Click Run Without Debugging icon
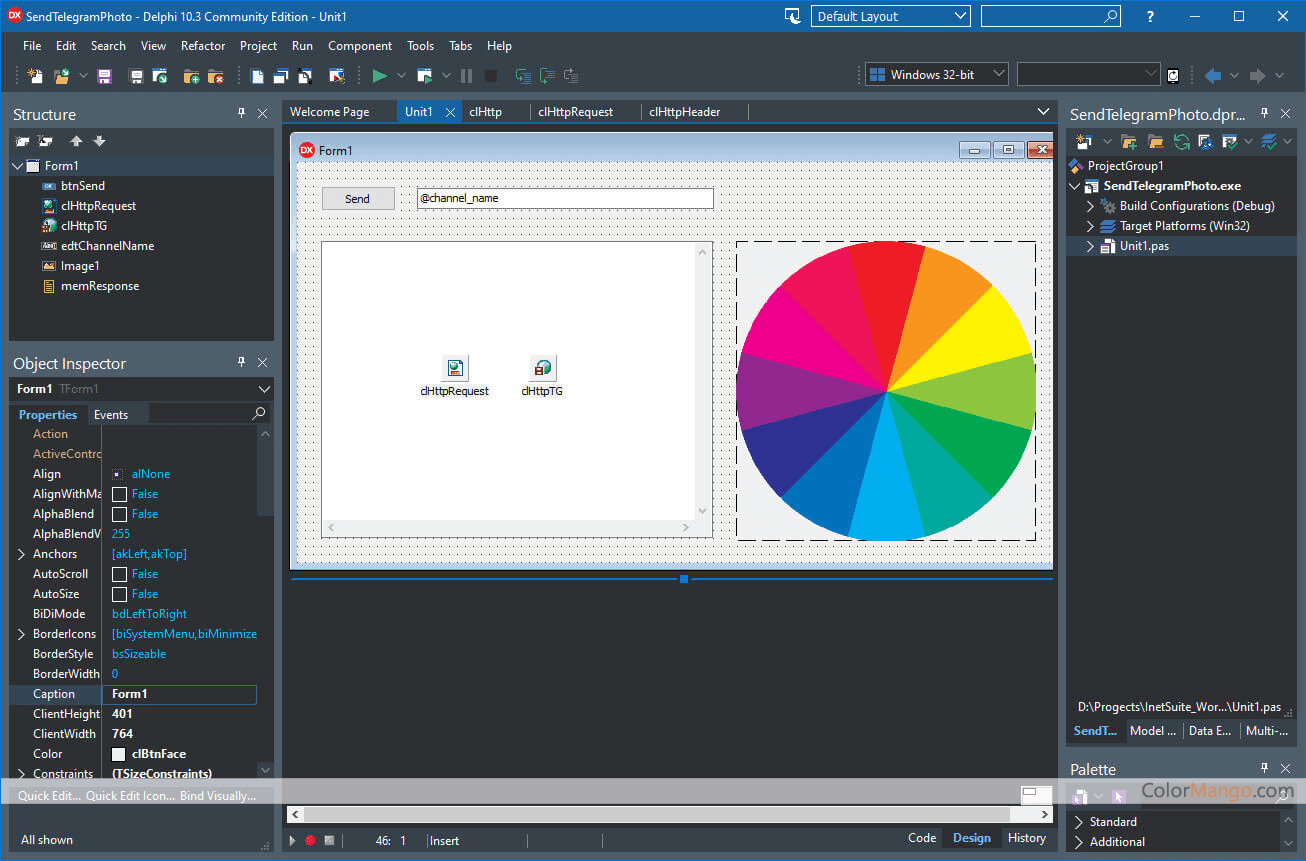Screen dimensions: 1306x861 (425, 76)
